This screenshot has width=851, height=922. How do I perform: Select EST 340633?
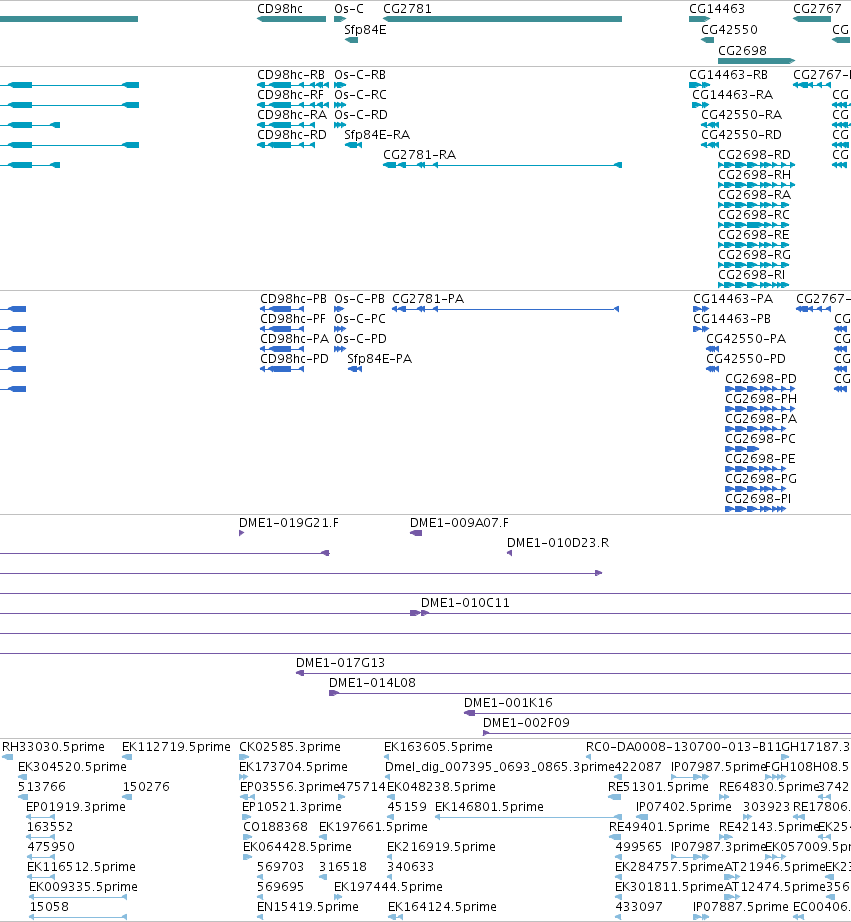[x=411, y=867]
